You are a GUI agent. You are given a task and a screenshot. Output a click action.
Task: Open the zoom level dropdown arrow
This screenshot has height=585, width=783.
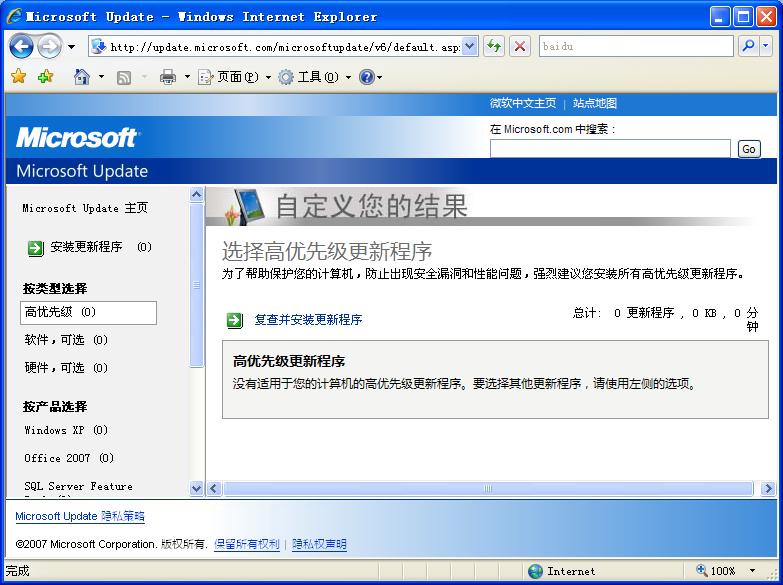pyautogui.click(x=753, y=571)
